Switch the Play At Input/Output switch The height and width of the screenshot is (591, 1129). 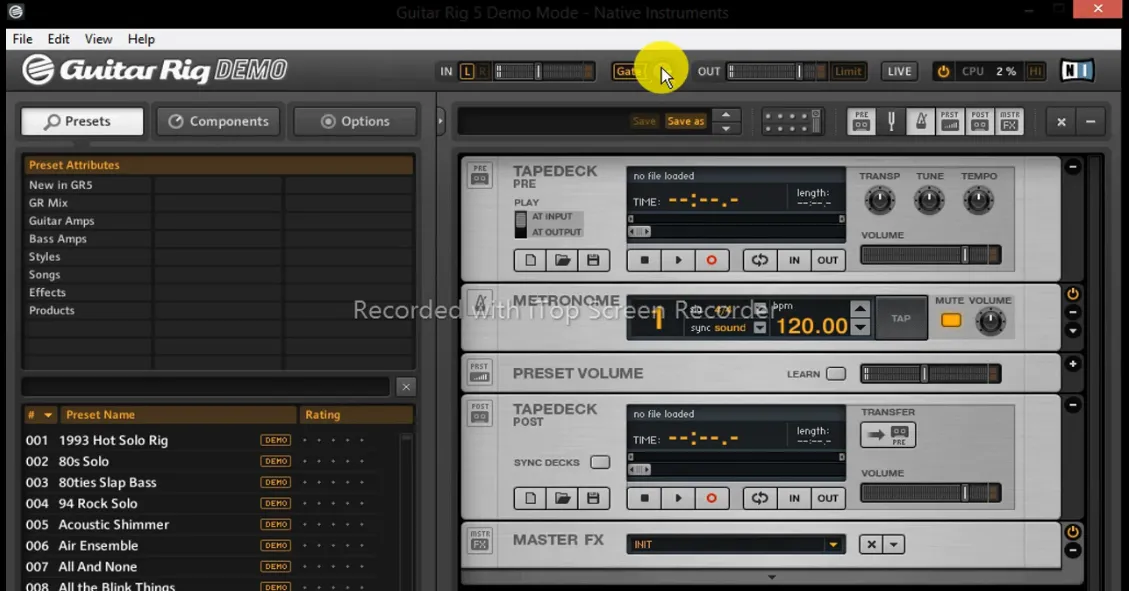[x=521, y=225]
